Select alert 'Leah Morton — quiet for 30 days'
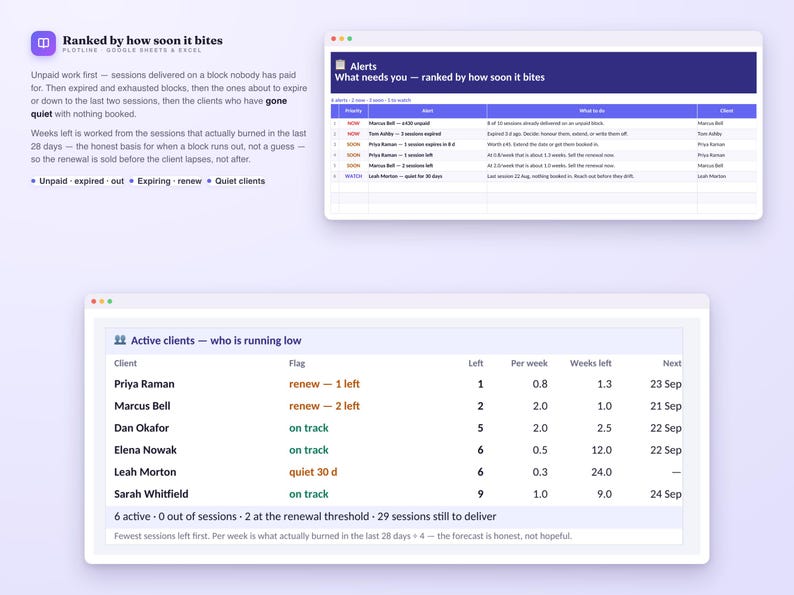The width and height of the screenshot is (794, 595). [405, 176]
